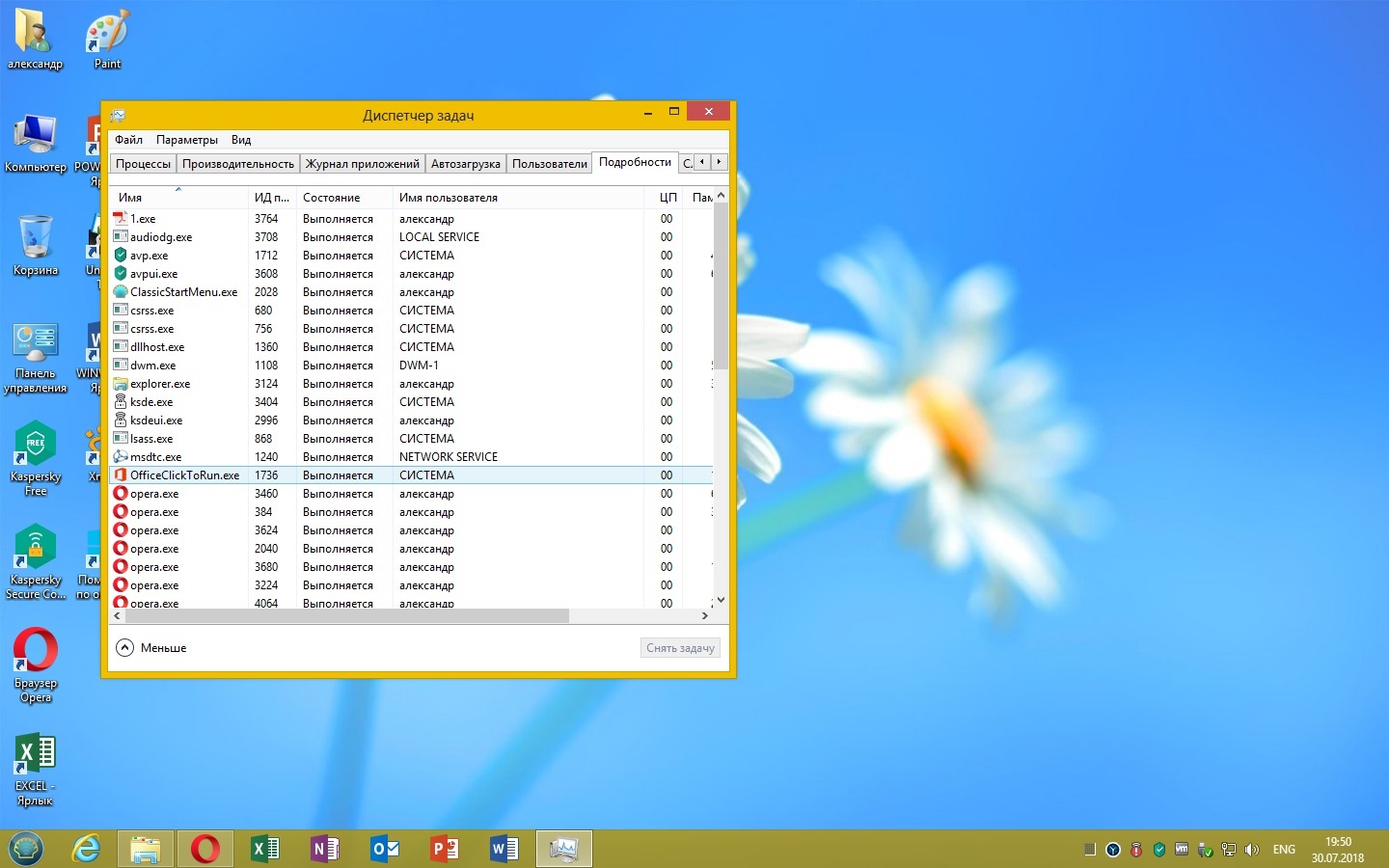Select avpui.exe process icon
Viewport: 1389px width, 868px height.
click(x=120, y=274)
